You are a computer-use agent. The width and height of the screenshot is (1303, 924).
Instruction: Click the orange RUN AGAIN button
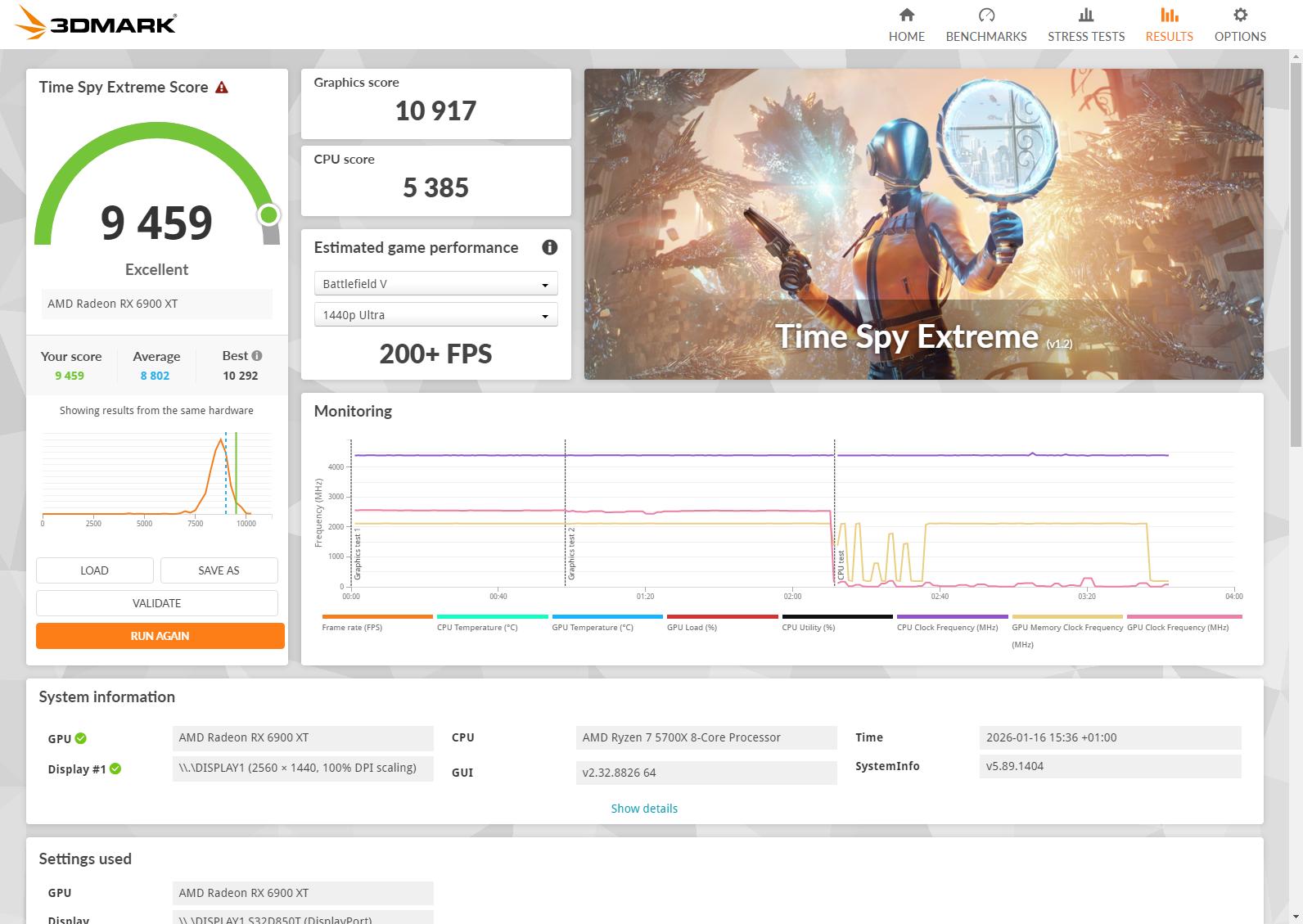point(160,636)
